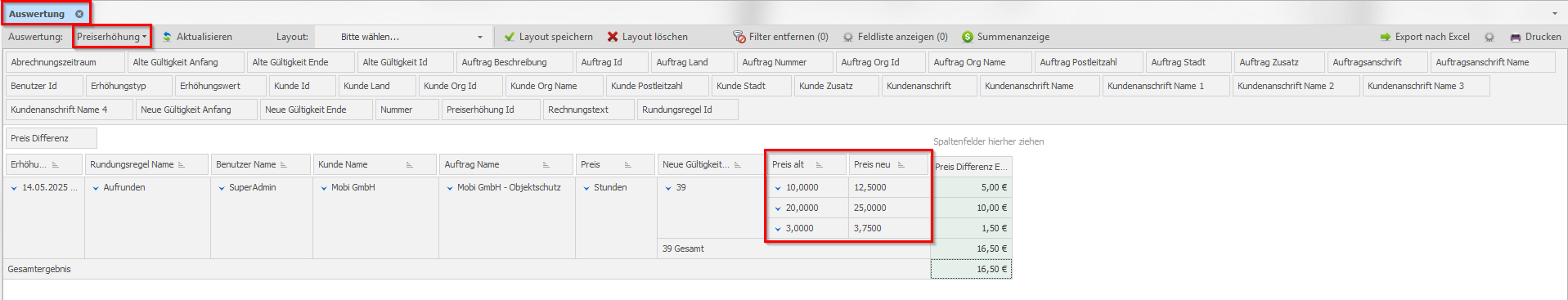Select the Rechnungstext field chip
Viewport: 1568px width, 300px height.
click(x=589, y=110)
